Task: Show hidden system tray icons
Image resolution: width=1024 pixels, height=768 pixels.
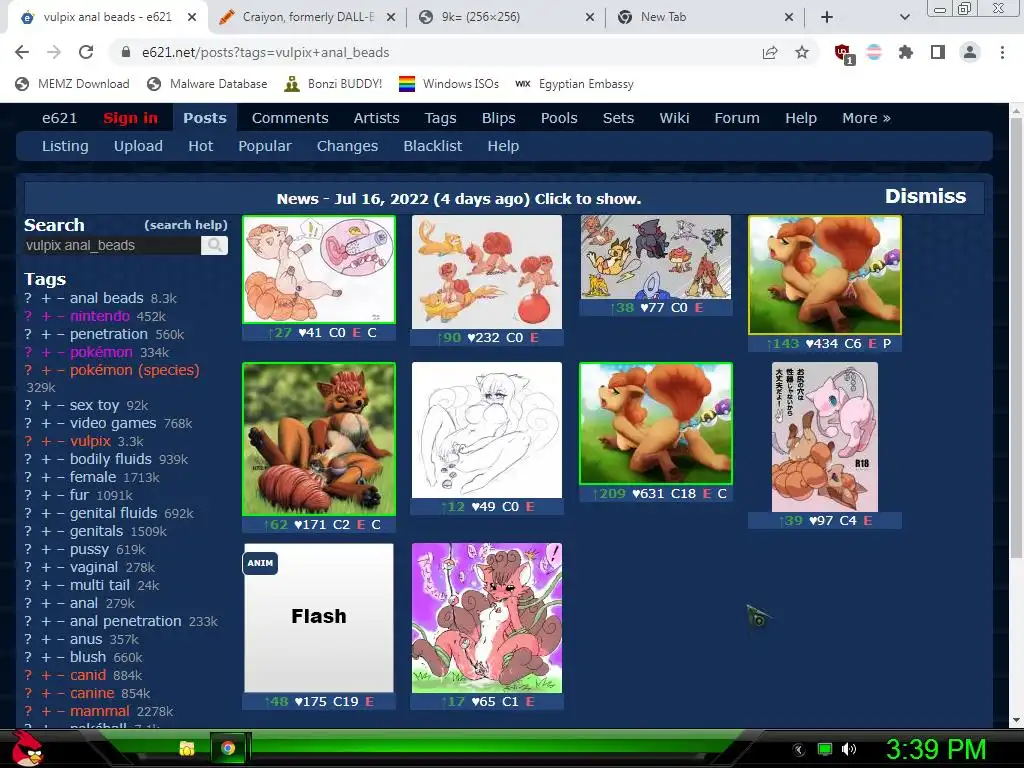Action: pos(799,750)
